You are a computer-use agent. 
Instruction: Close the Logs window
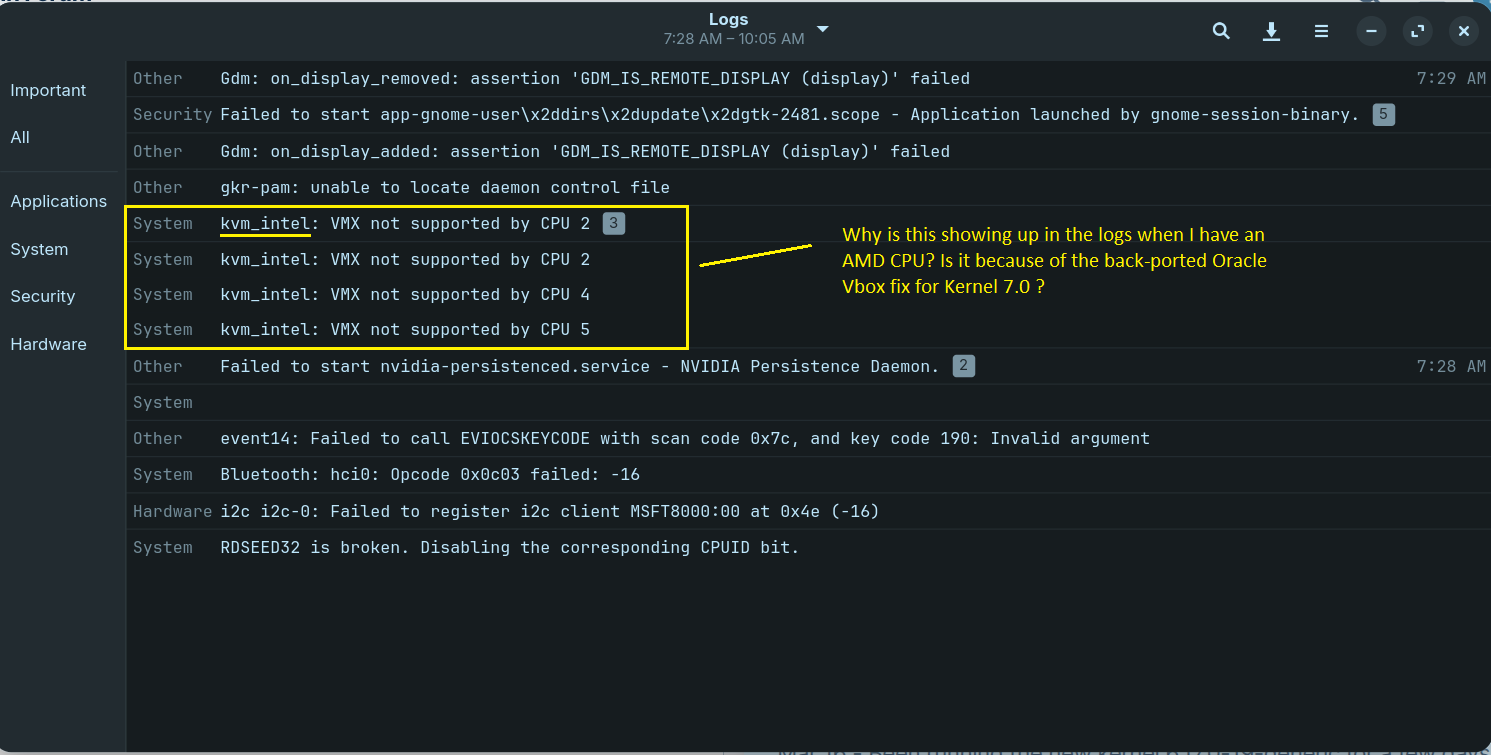[1463, 31]
